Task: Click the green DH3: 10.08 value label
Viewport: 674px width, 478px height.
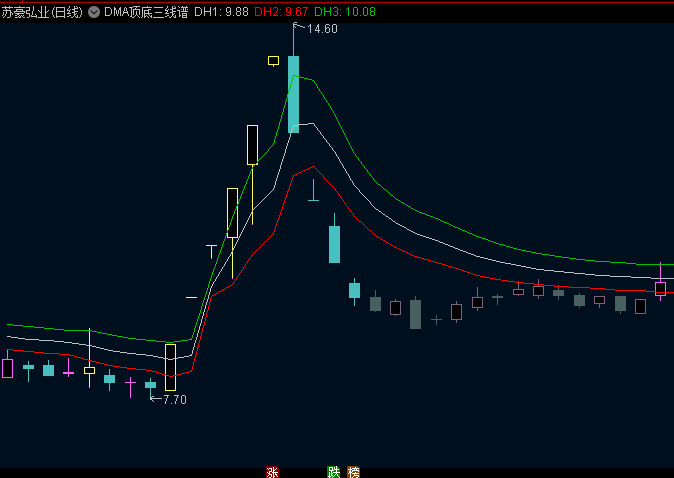Action: pos(345,12)
